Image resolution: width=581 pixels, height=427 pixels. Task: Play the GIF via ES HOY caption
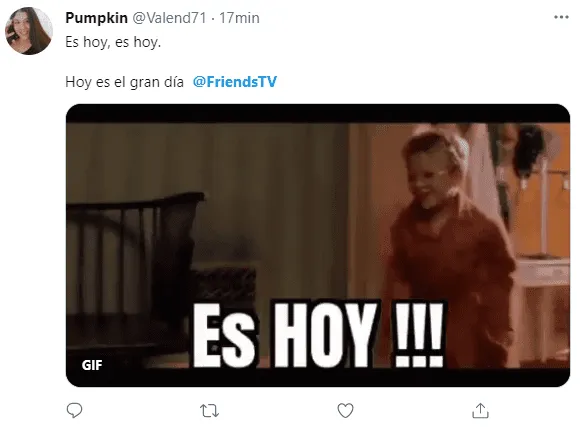[x=318, y=334]
